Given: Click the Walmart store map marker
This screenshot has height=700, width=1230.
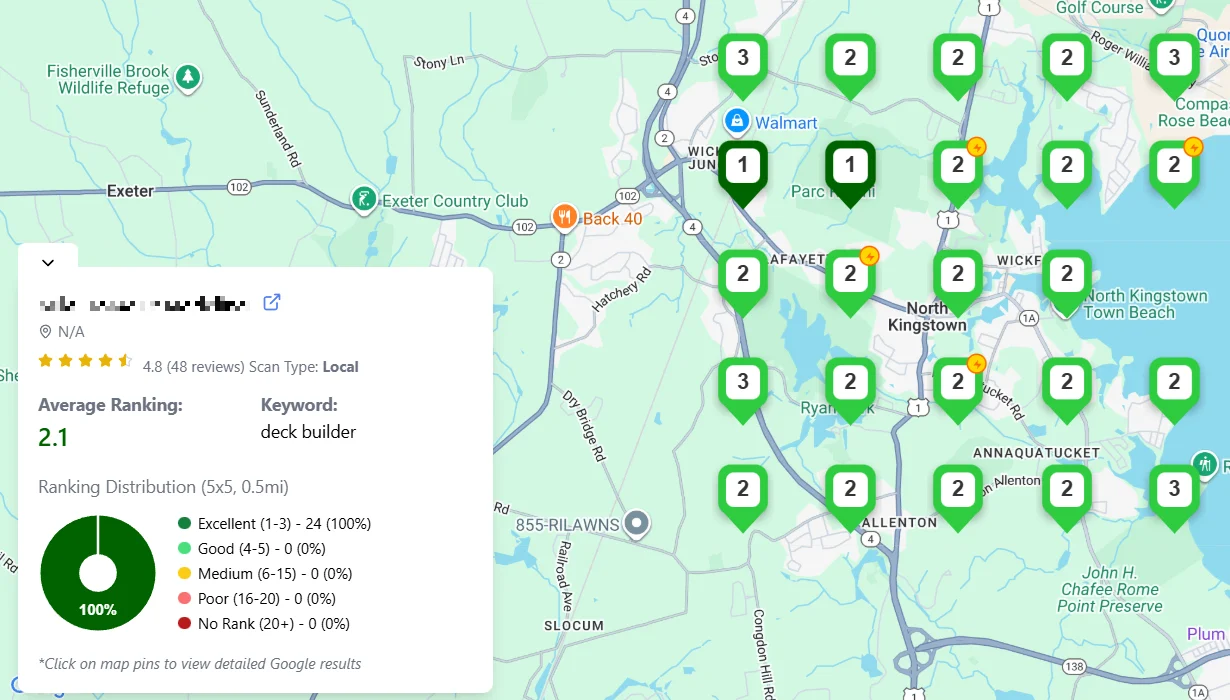Looking at the screenshot, I should (735, 121).
